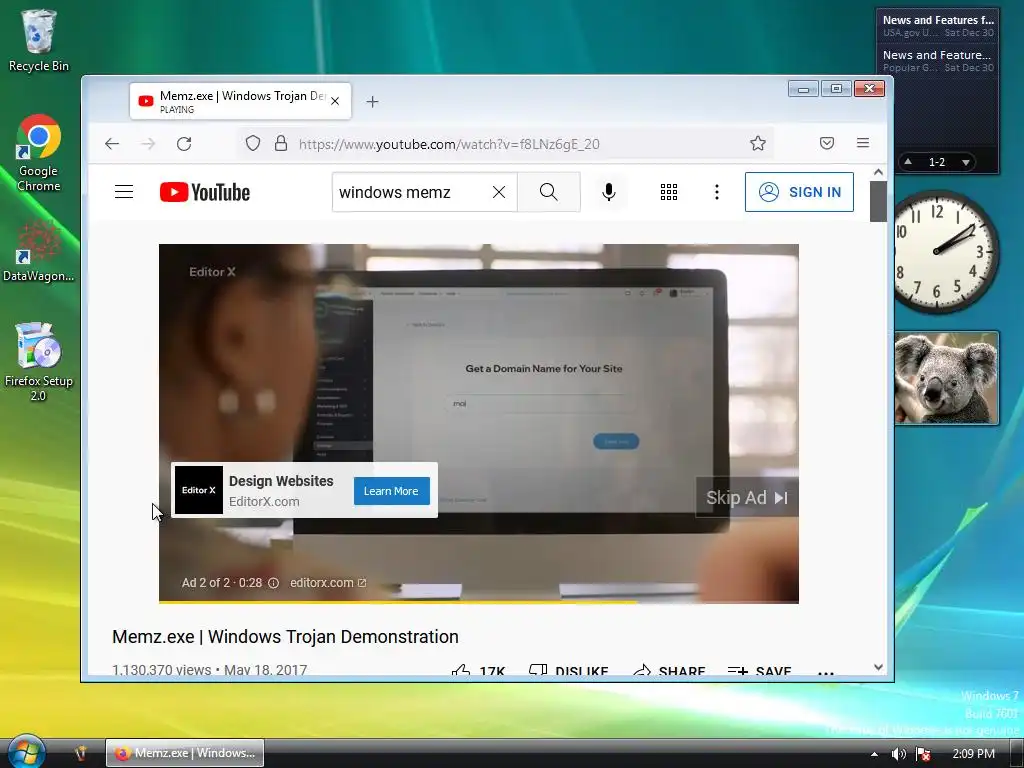The height and width of the screenshot is (768, 1024).
Task: Go to YouTube home via the logo
Action: click(x=204, y=192)
